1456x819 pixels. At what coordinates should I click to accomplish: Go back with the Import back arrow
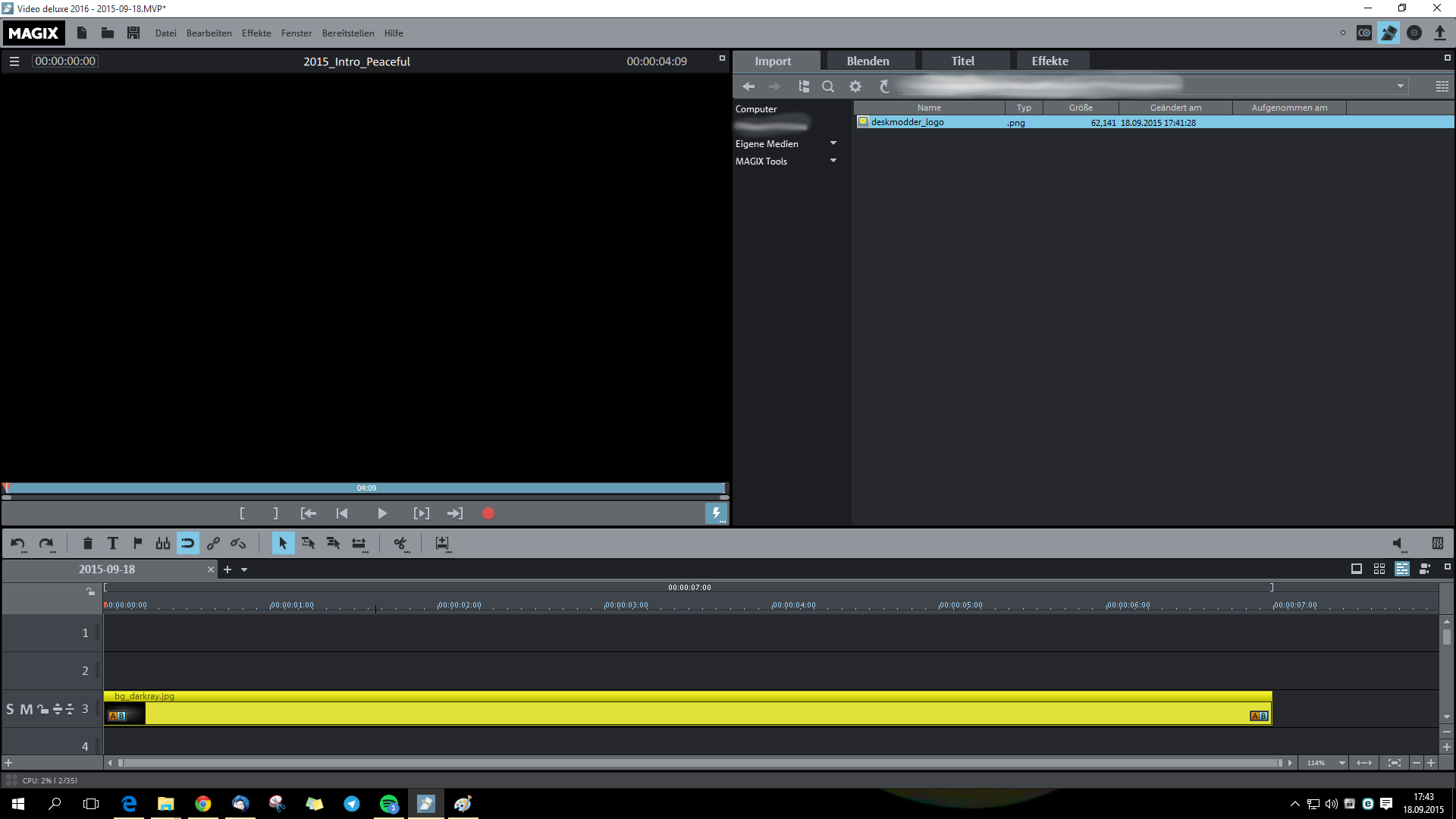coord(748,86)
